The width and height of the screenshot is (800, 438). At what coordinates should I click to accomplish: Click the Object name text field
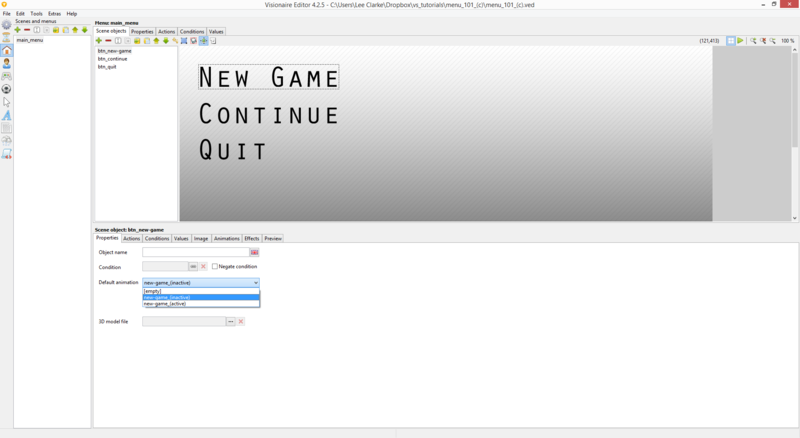[x=195, y=252]
